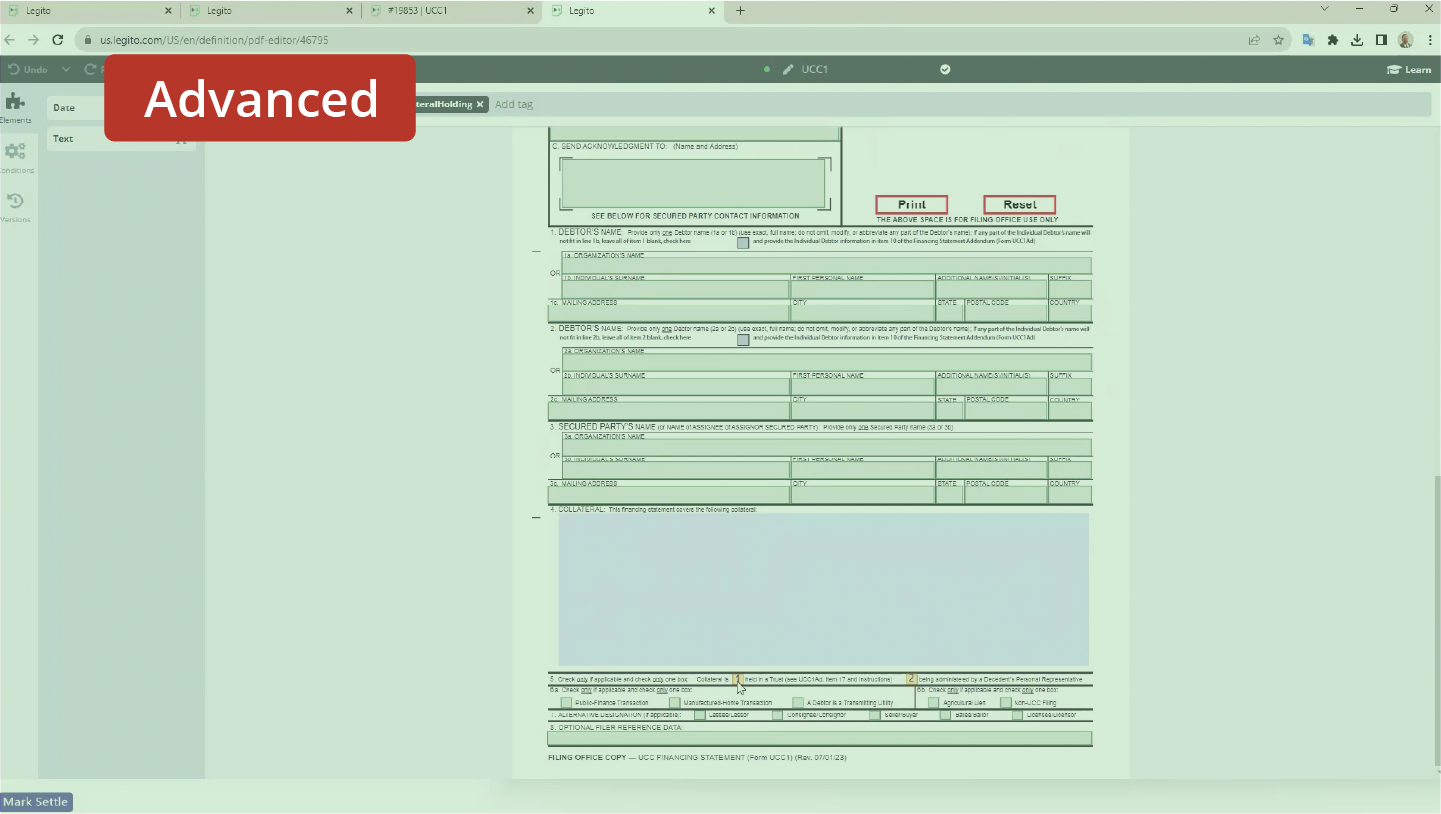Image resolution: width=1441 pixels, height=814 pixels.
Task: Expand the dropdown arrow next to Undo
Action: [x=66, y=69]
